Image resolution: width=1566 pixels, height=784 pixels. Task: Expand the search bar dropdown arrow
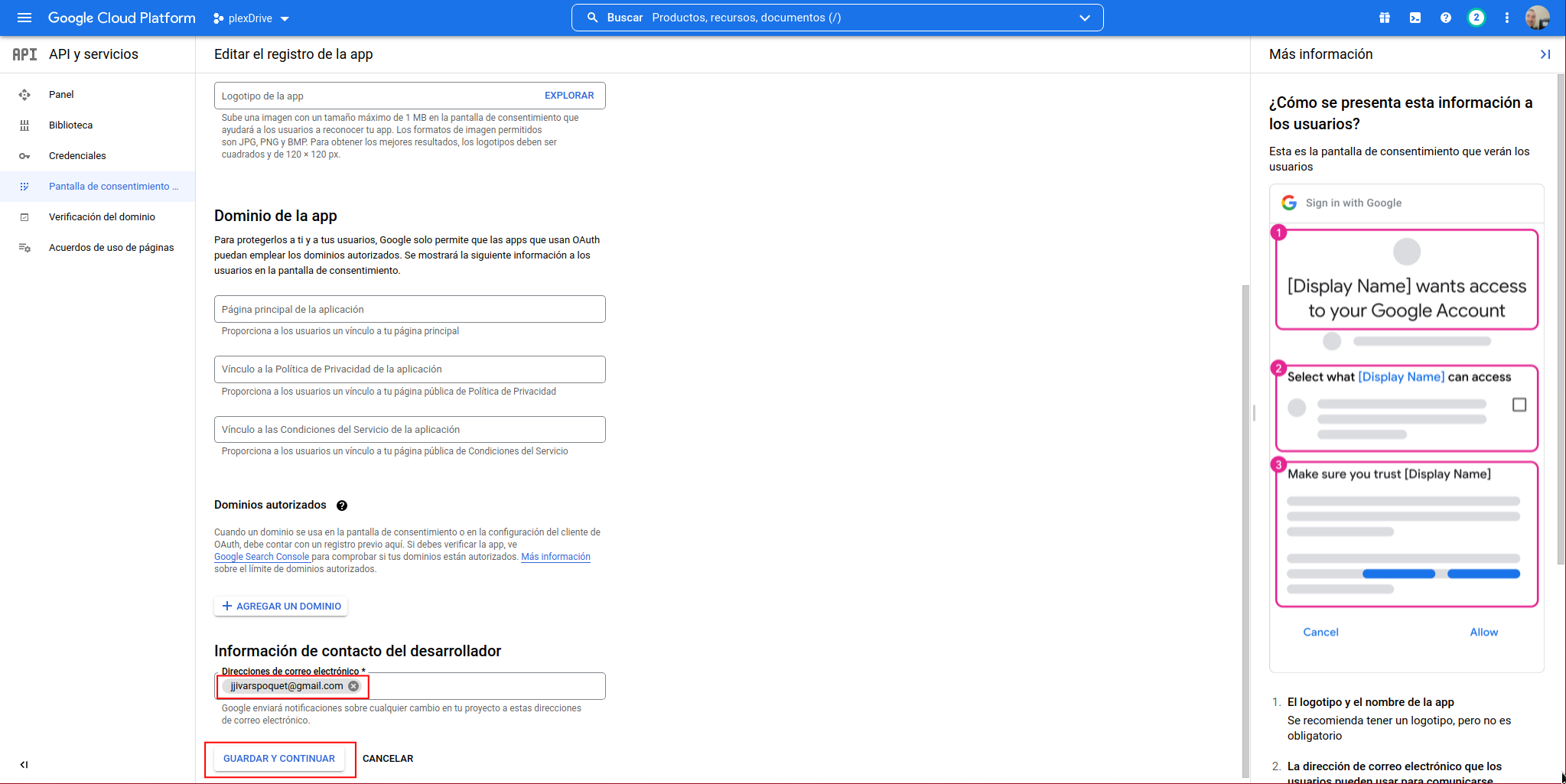[1084, 18]
